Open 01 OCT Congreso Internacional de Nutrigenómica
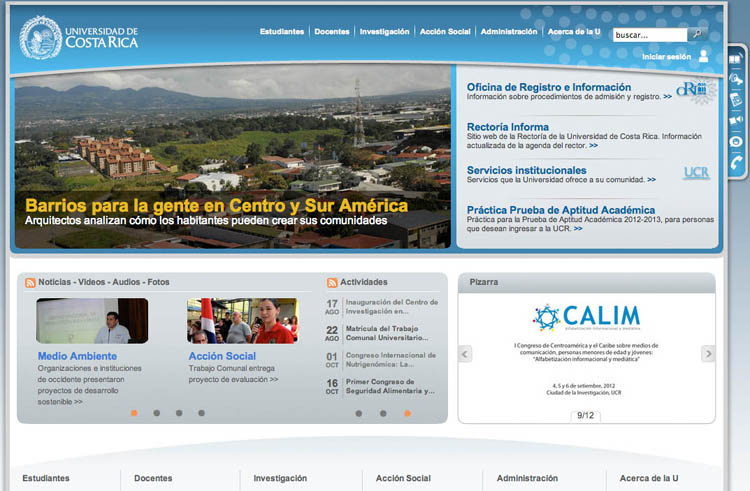The width and height of the screenshot is (750, 491). 381,360
